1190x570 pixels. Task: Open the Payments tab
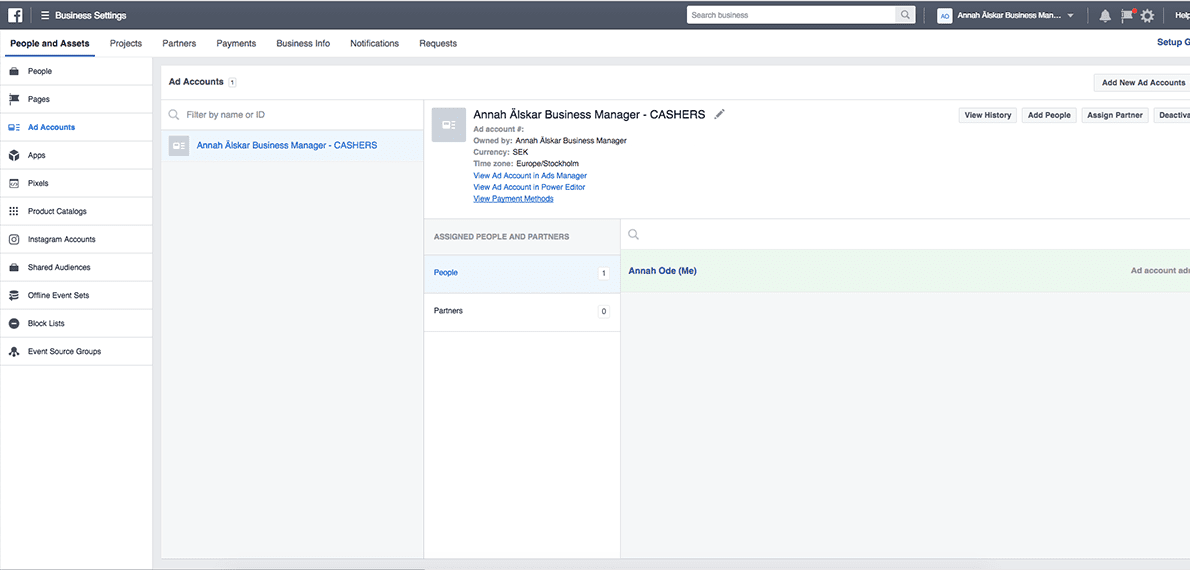pos(236,44)
